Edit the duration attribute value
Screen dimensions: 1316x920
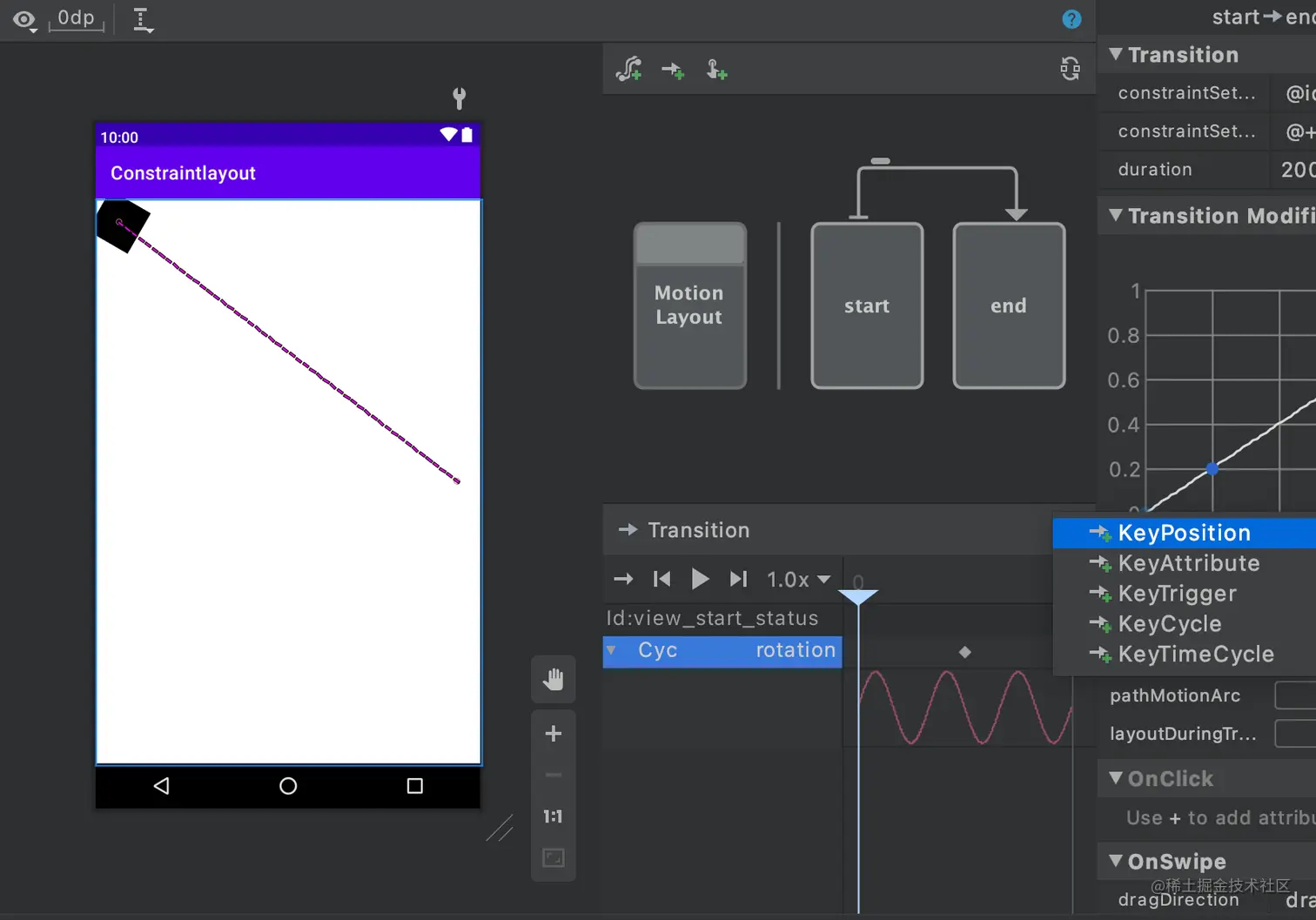(x=1294, y=170)
